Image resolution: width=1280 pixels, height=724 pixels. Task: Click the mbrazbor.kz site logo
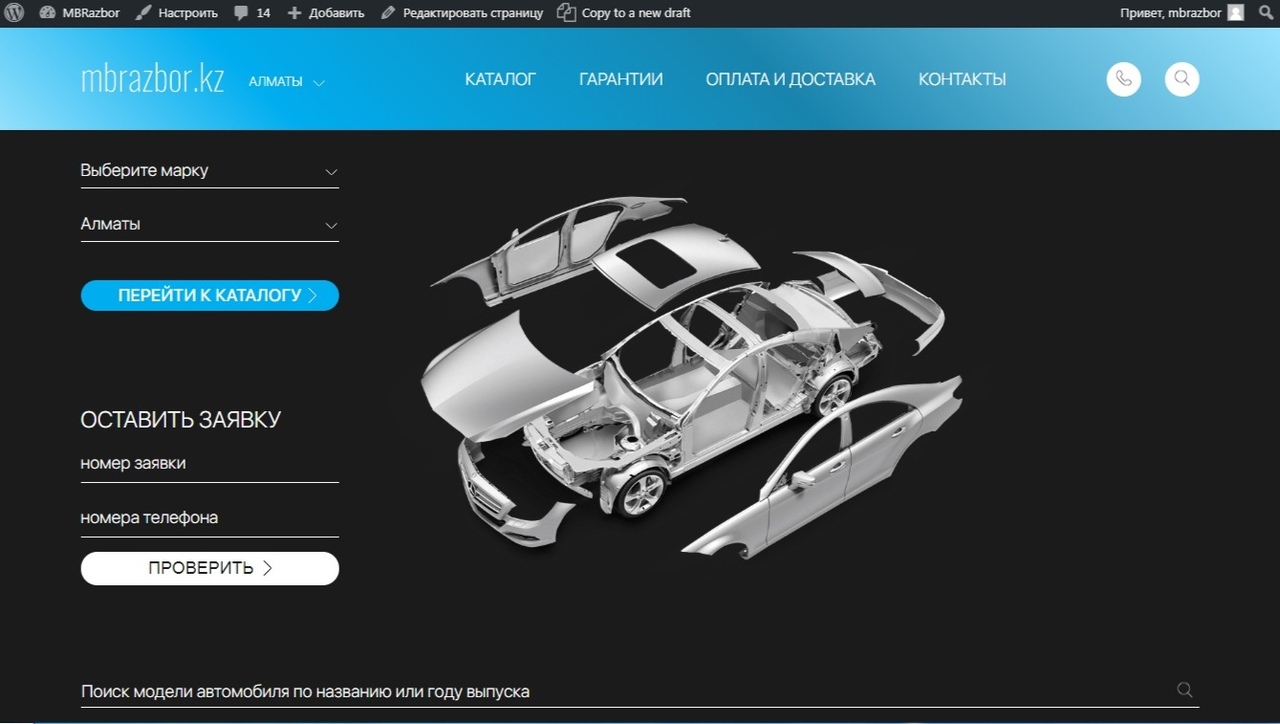(x=152, y=79)
